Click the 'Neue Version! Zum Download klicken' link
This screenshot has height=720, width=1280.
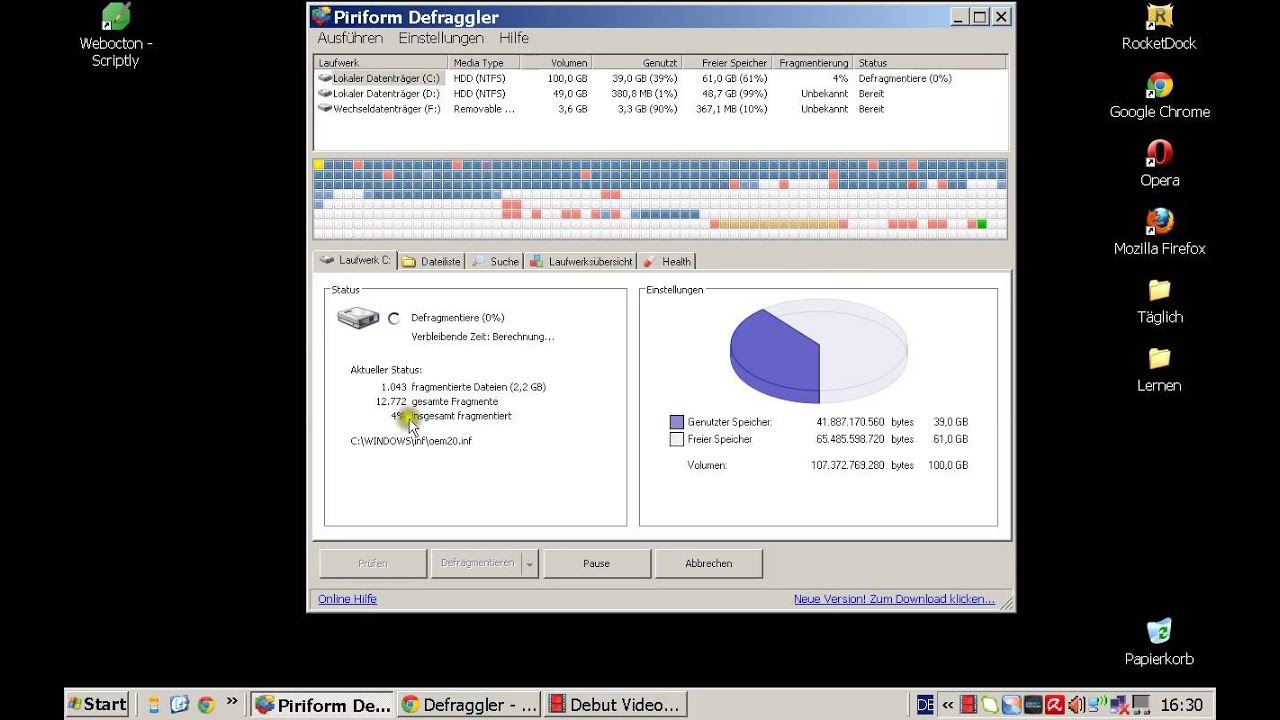(893, 598)
